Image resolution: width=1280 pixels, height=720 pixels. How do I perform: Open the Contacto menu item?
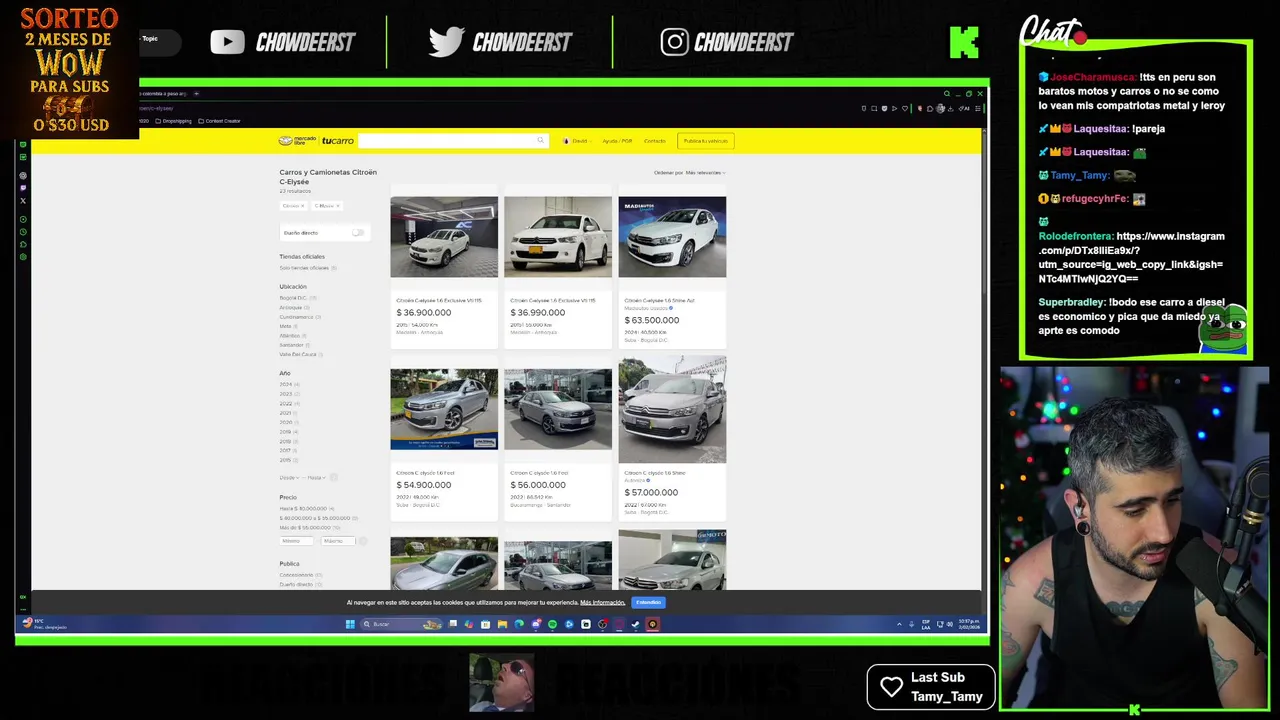coord(655,141)
